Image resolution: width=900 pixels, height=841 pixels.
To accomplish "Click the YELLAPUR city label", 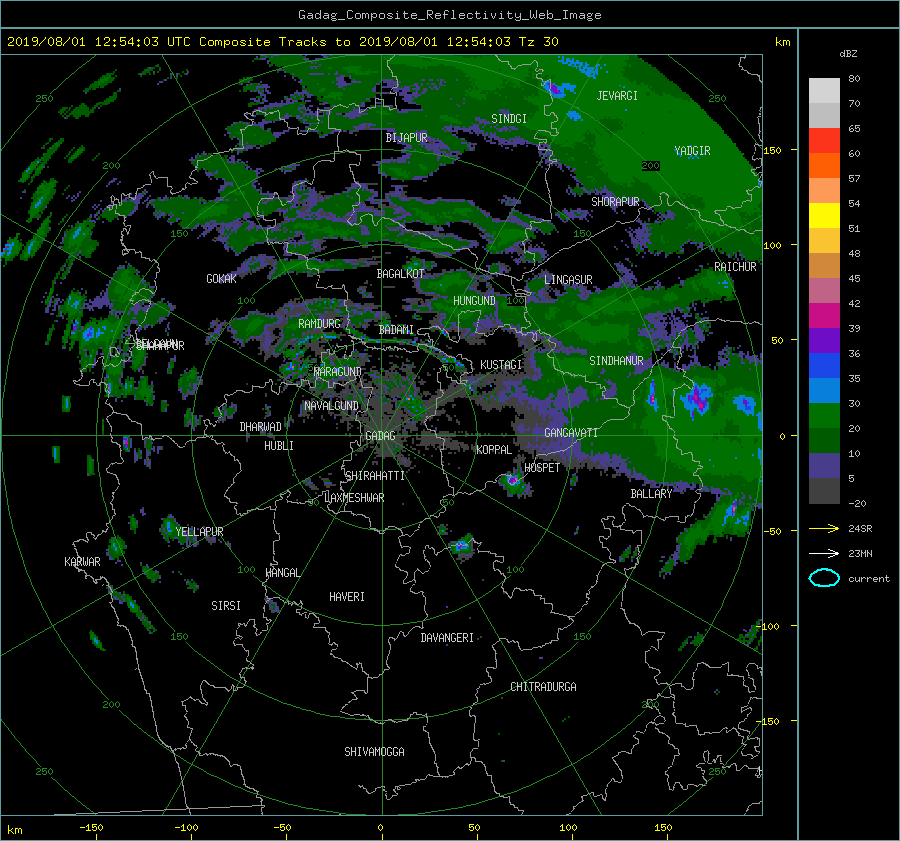I will point(199,532).
